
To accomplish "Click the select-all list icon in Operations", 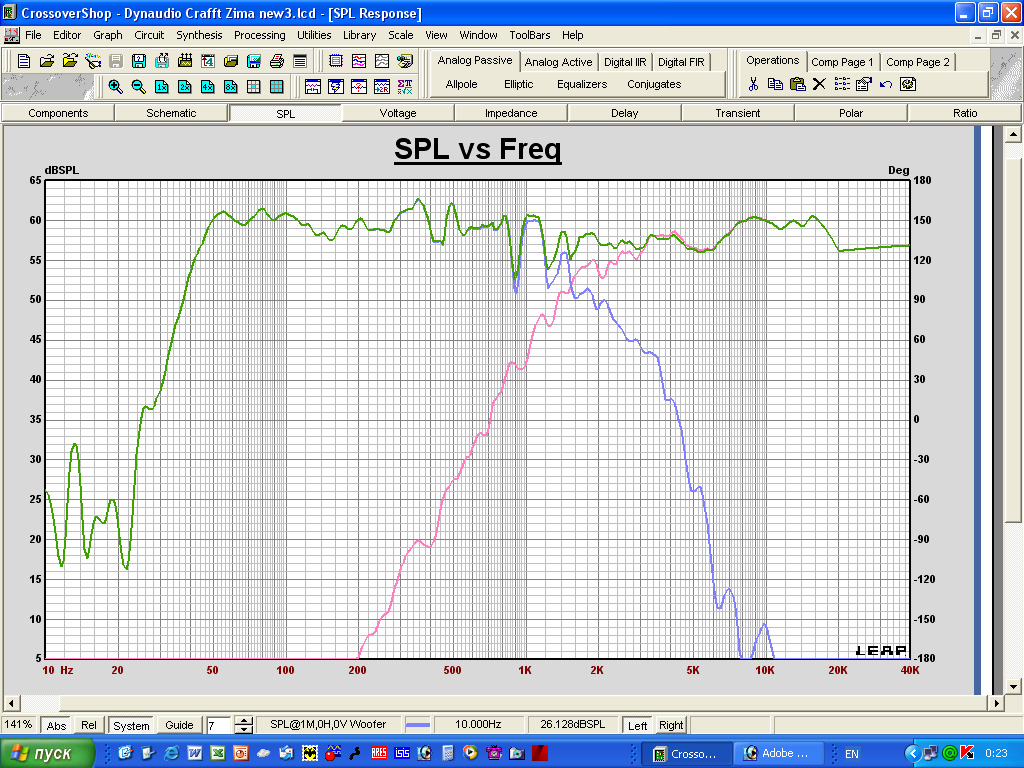I will coord(842,84).
